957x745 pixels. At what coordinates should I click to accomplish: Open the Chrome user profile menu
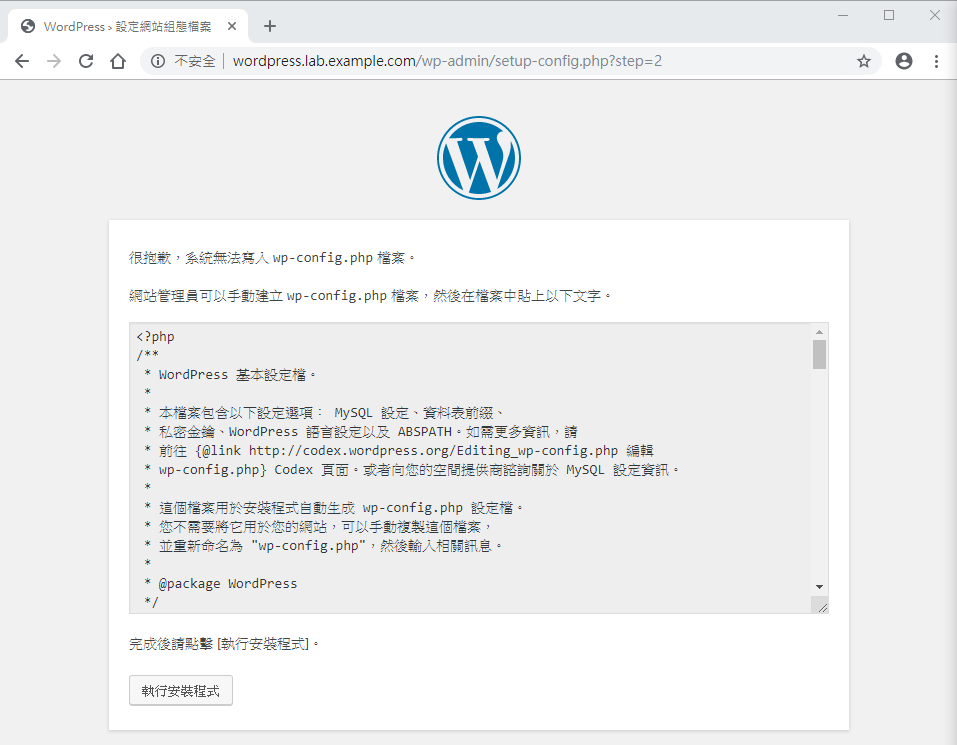pyautogui.click(x=904, y=61)
